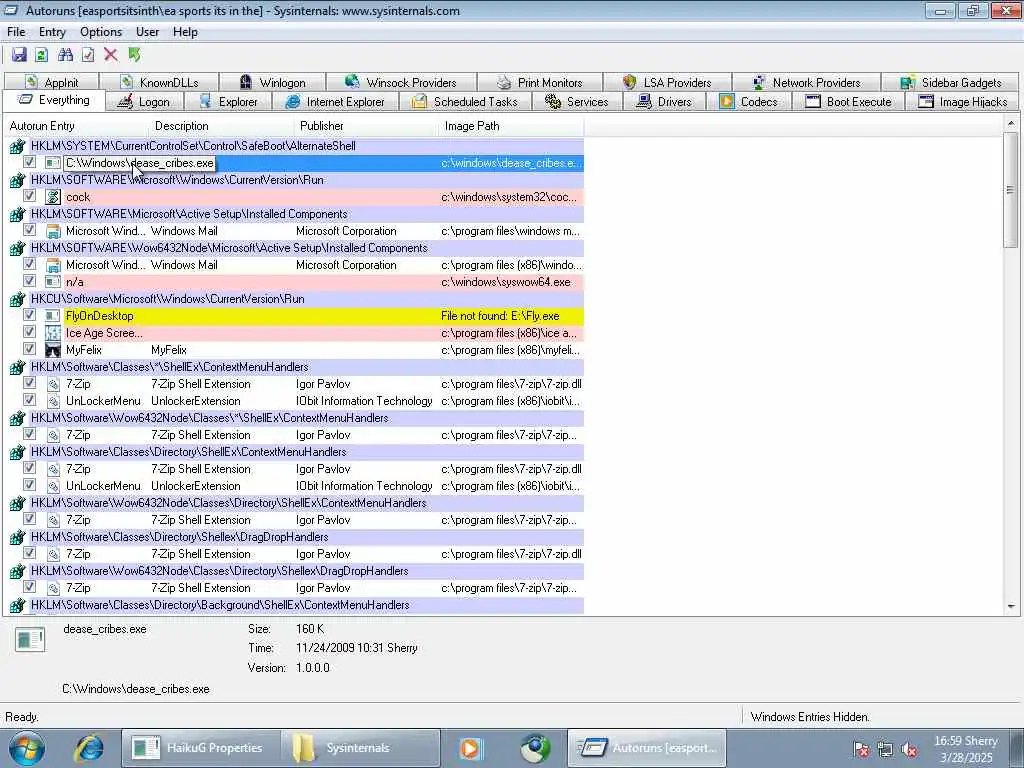Click the Properties toolbar icon

point(88,55)
